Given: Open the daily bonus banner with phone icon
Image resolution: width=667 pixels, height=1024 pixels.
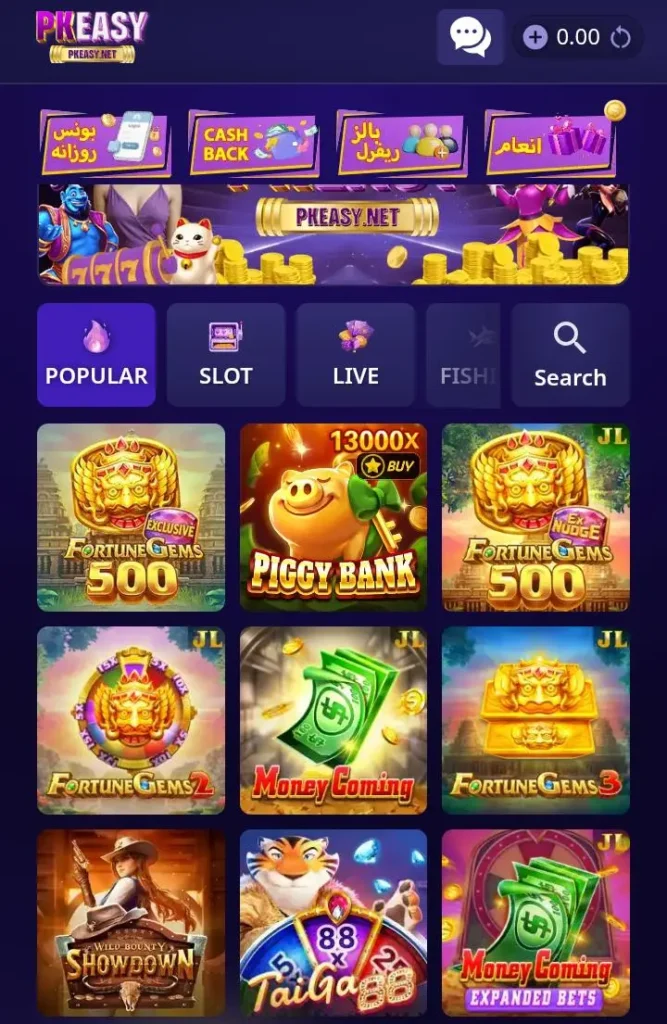Looking at the screenshot, I should (105, 143).
